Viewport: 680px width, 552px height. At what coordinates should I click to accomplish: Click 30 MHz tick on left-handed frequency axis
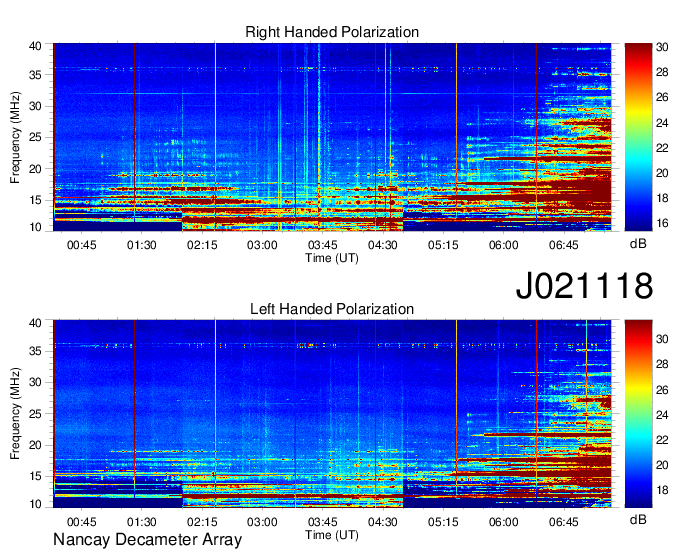point(35,382)
